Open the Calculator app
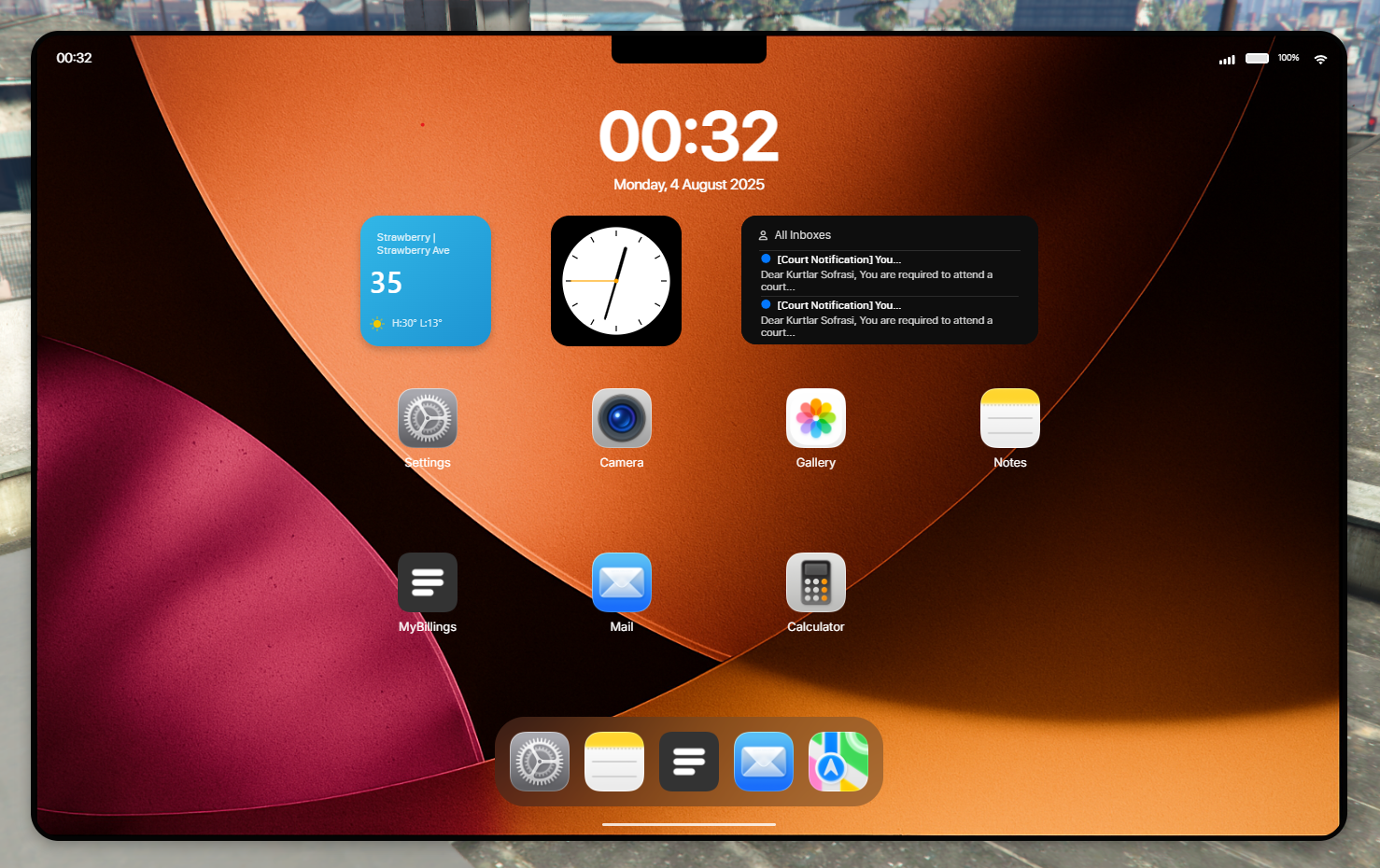This screenshot has height=868, width=1380. click(816, 582)
